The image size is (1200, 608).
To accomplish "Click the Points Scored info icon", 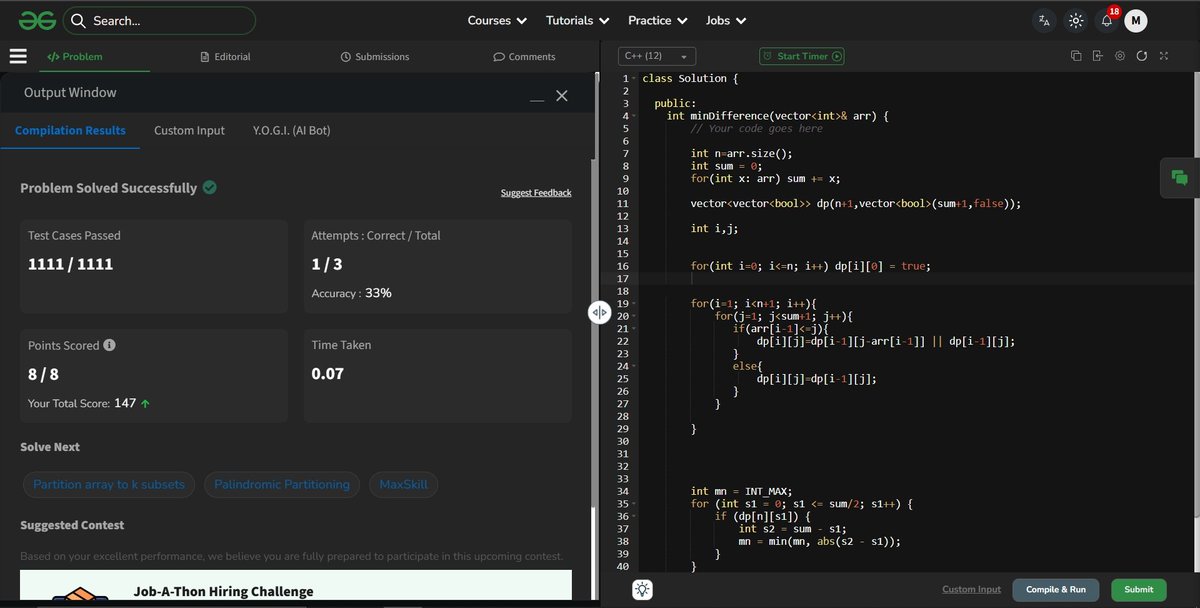I will [109, 345].
